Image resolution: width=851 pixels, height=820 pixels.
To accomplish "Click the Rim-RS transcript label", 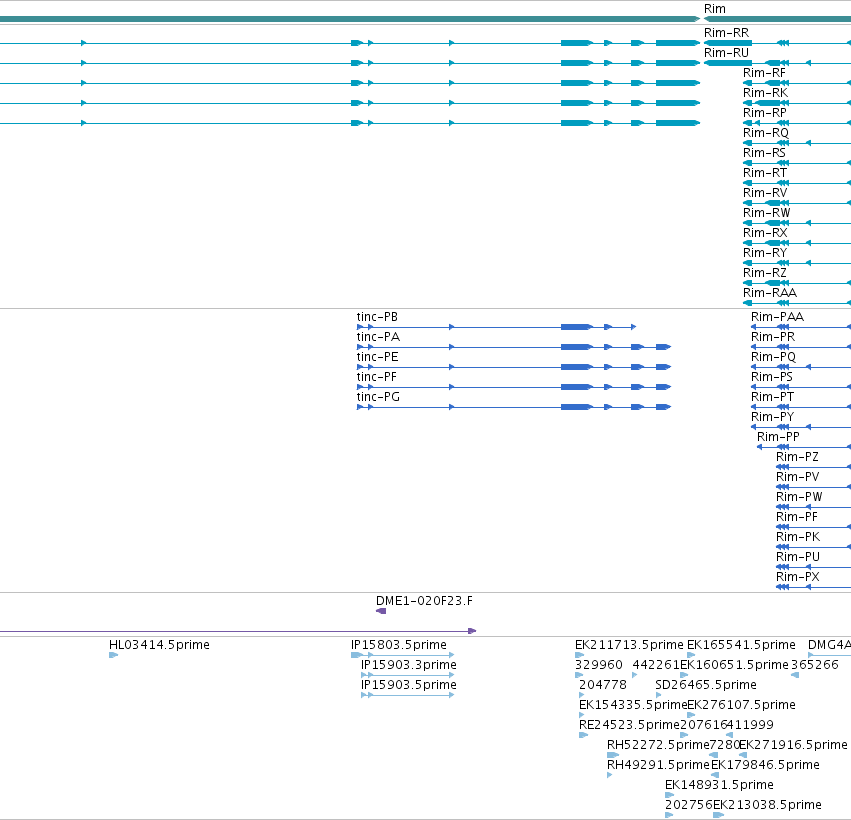I will pos(764,153).
